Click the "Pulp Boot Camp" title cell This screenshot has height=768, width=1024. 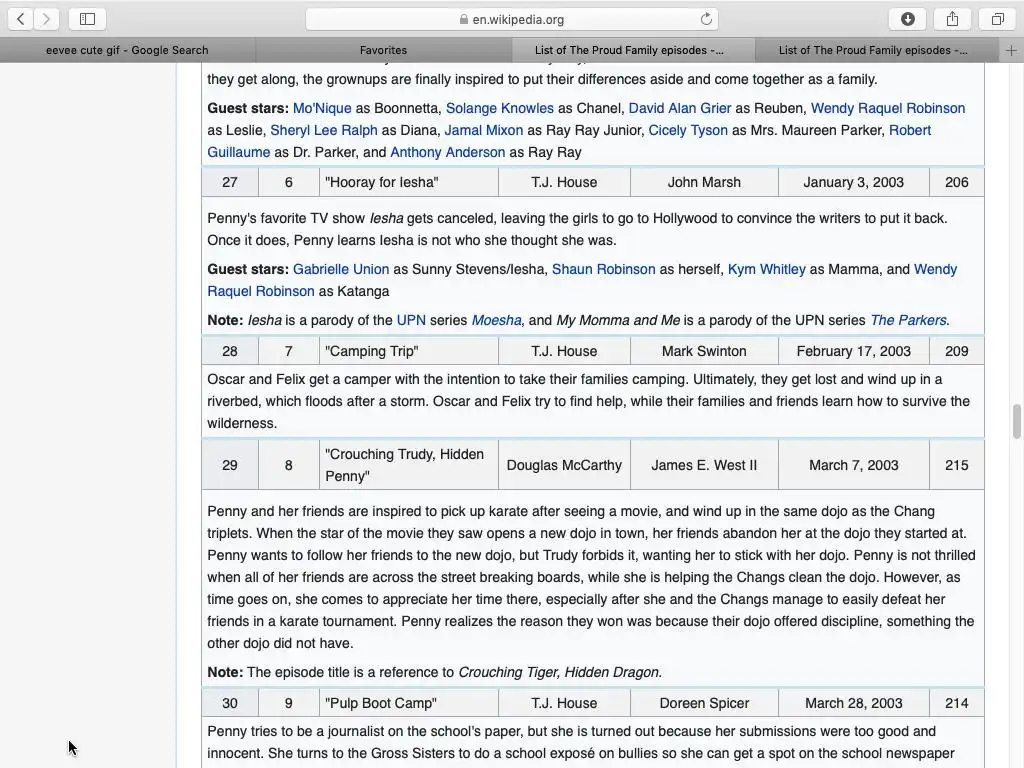[409, 703]
